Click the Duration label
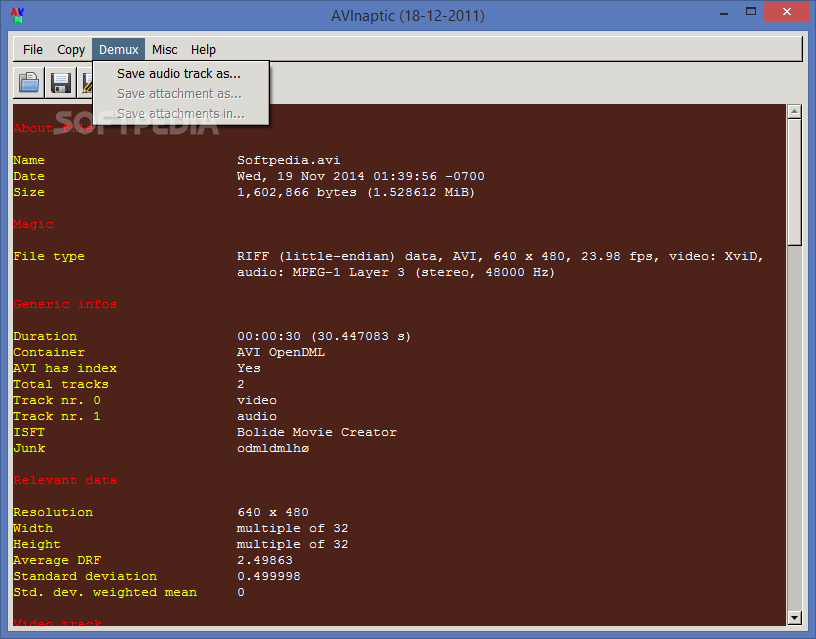 point(45,337)
